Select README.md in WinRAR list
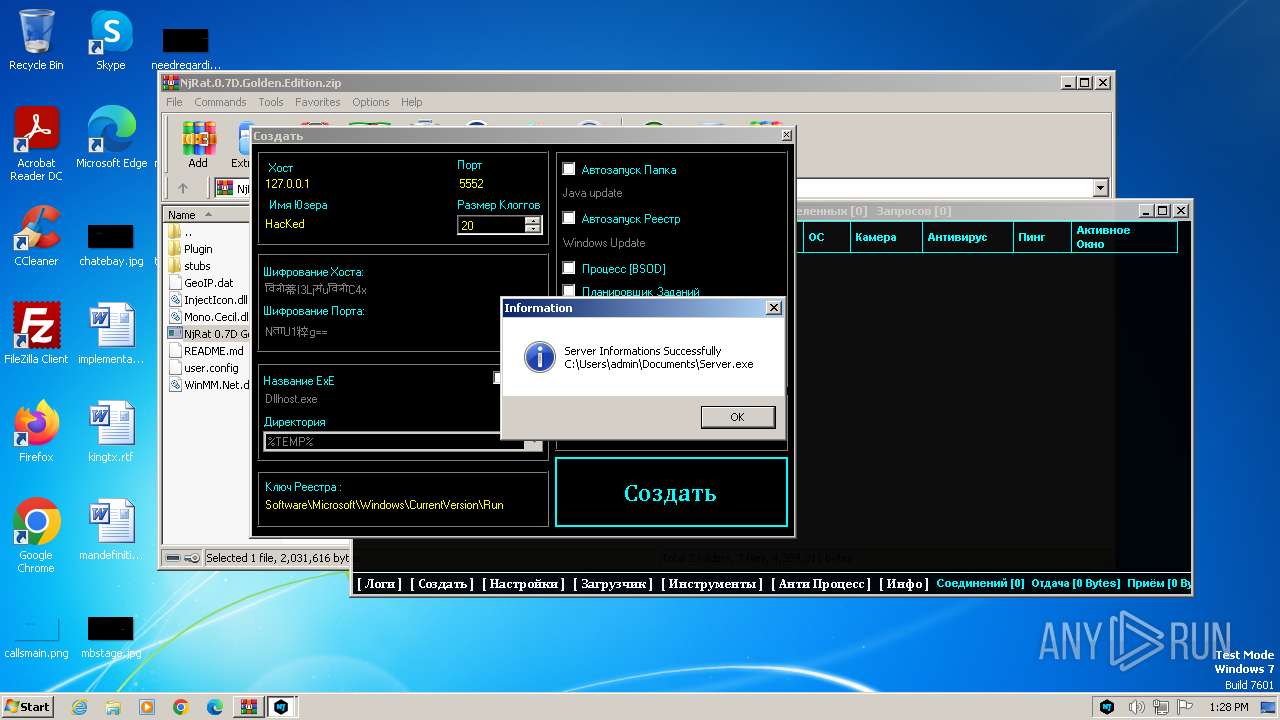 [213, 351]
